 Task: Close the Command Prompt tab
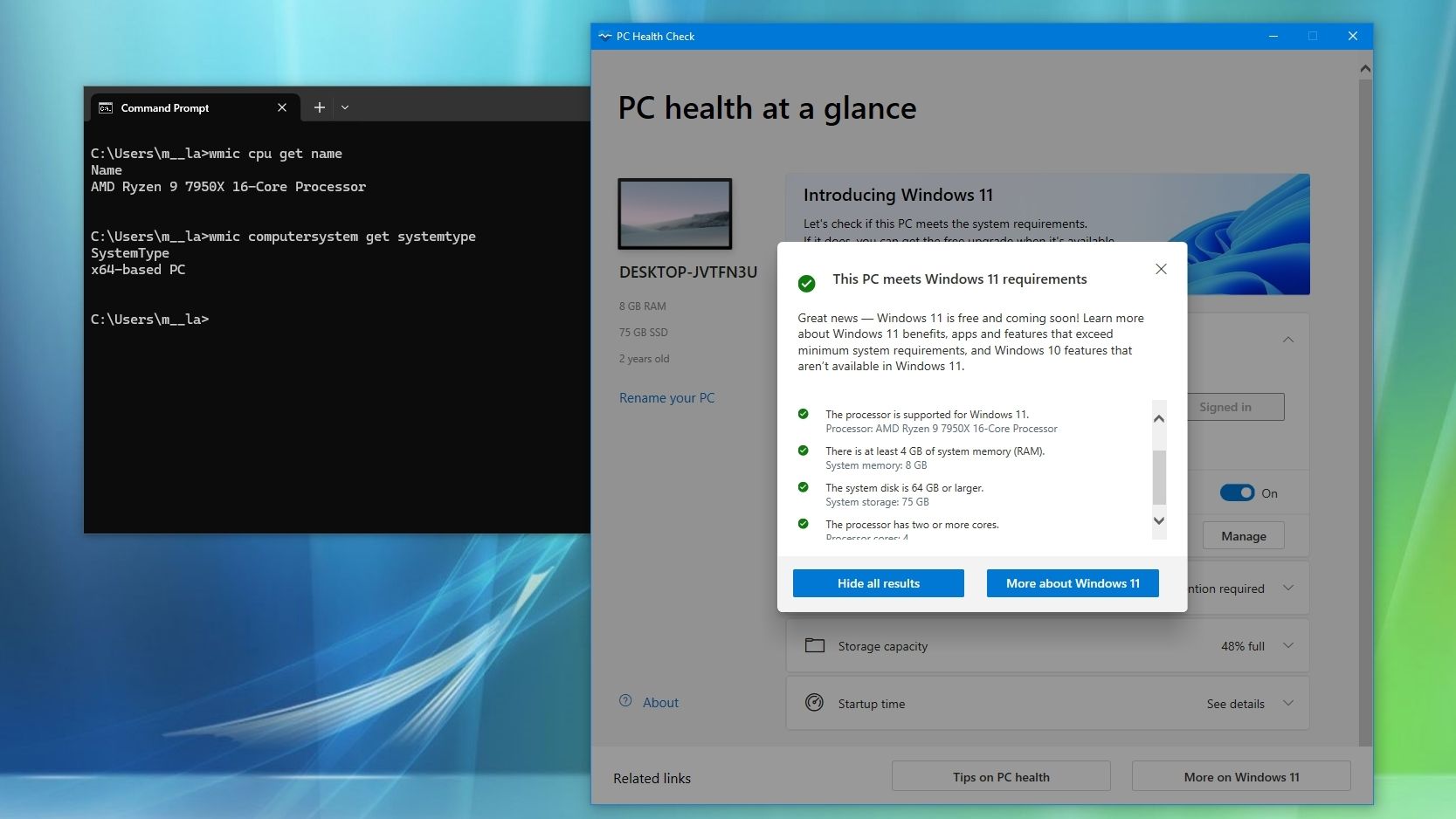click(x=282, y=107)
